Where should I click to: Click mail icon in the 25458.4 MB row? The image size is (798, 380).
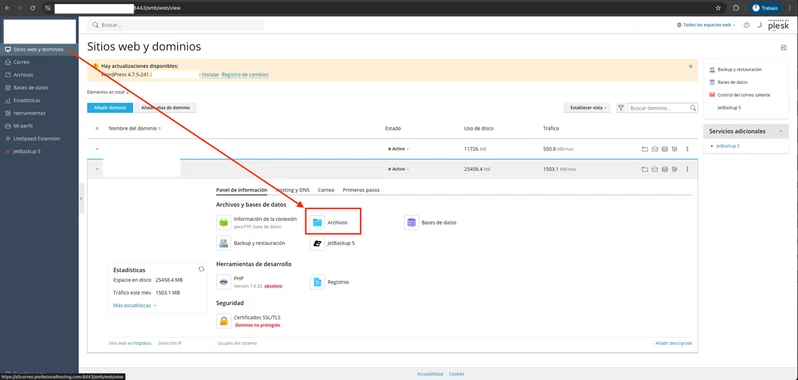654,169
